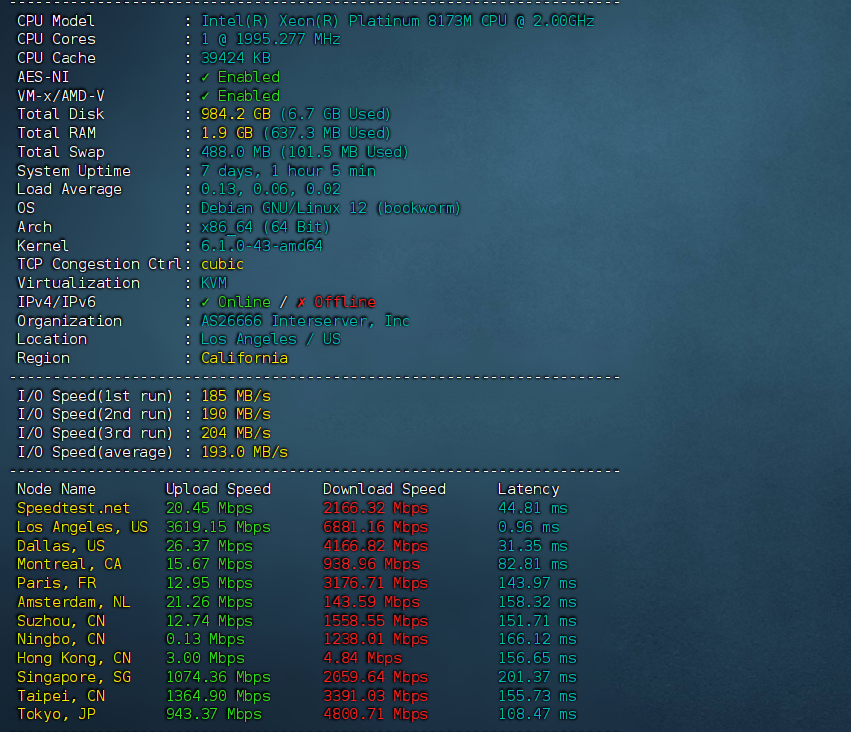Screen dimensions: 851x732
Task: Select the Tokyo latency 108.47 ms
Action: coord(537,714)
